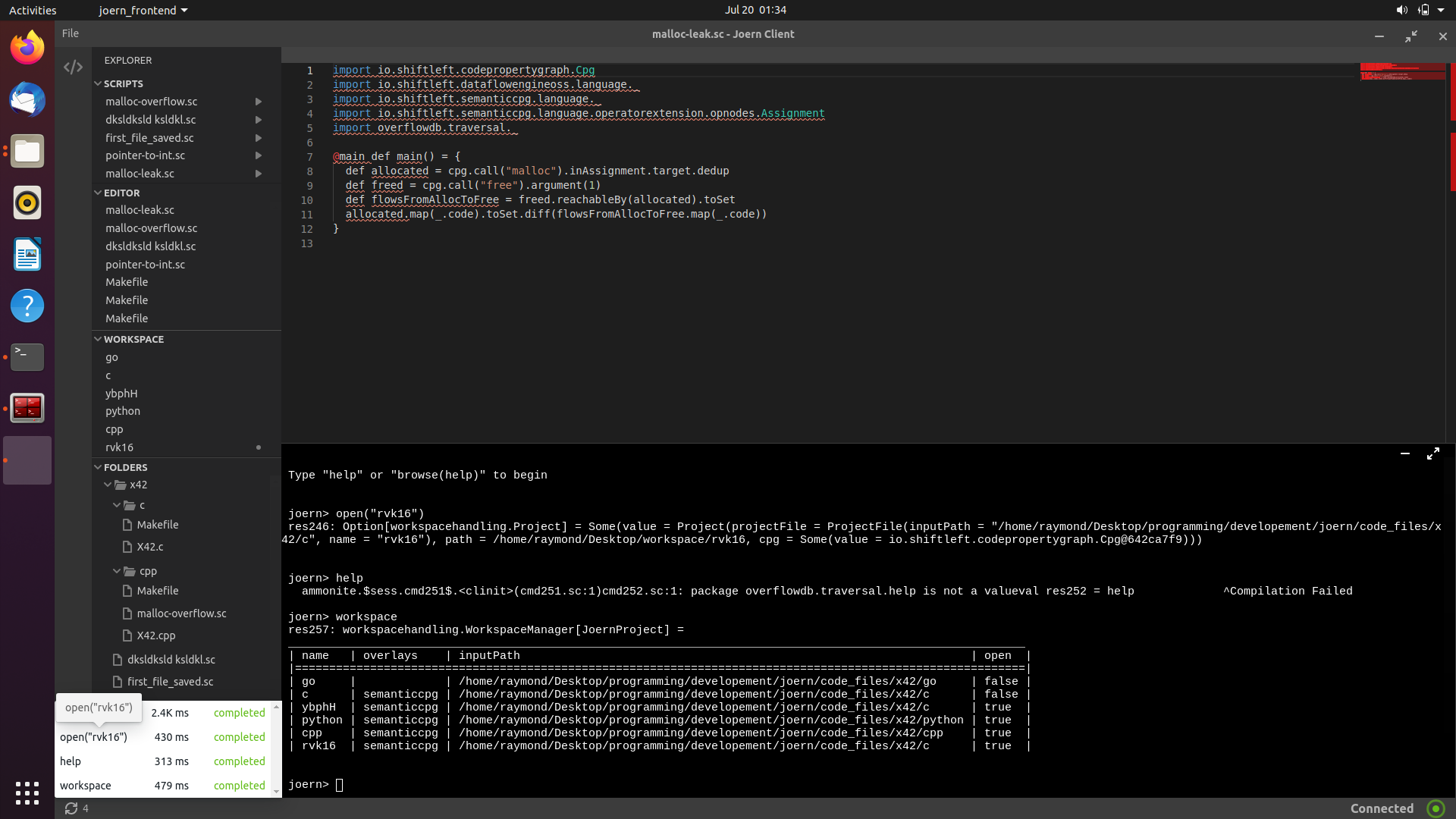Collapse the x42 folder
Screen dimensions: 1456x819
coord(108,485)
